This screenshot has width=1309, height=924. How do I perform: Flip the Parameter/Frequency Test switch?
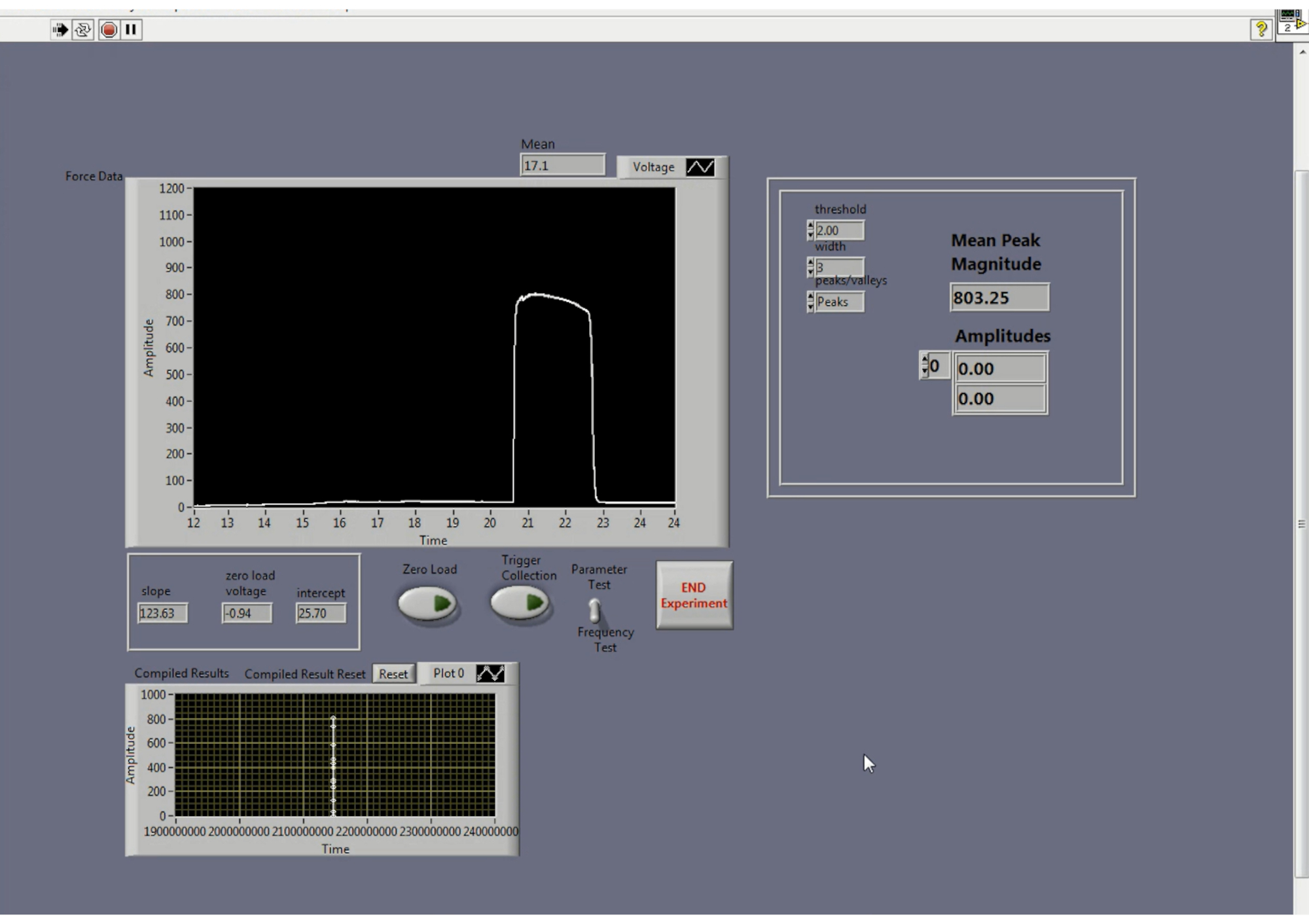pos(594,610)
